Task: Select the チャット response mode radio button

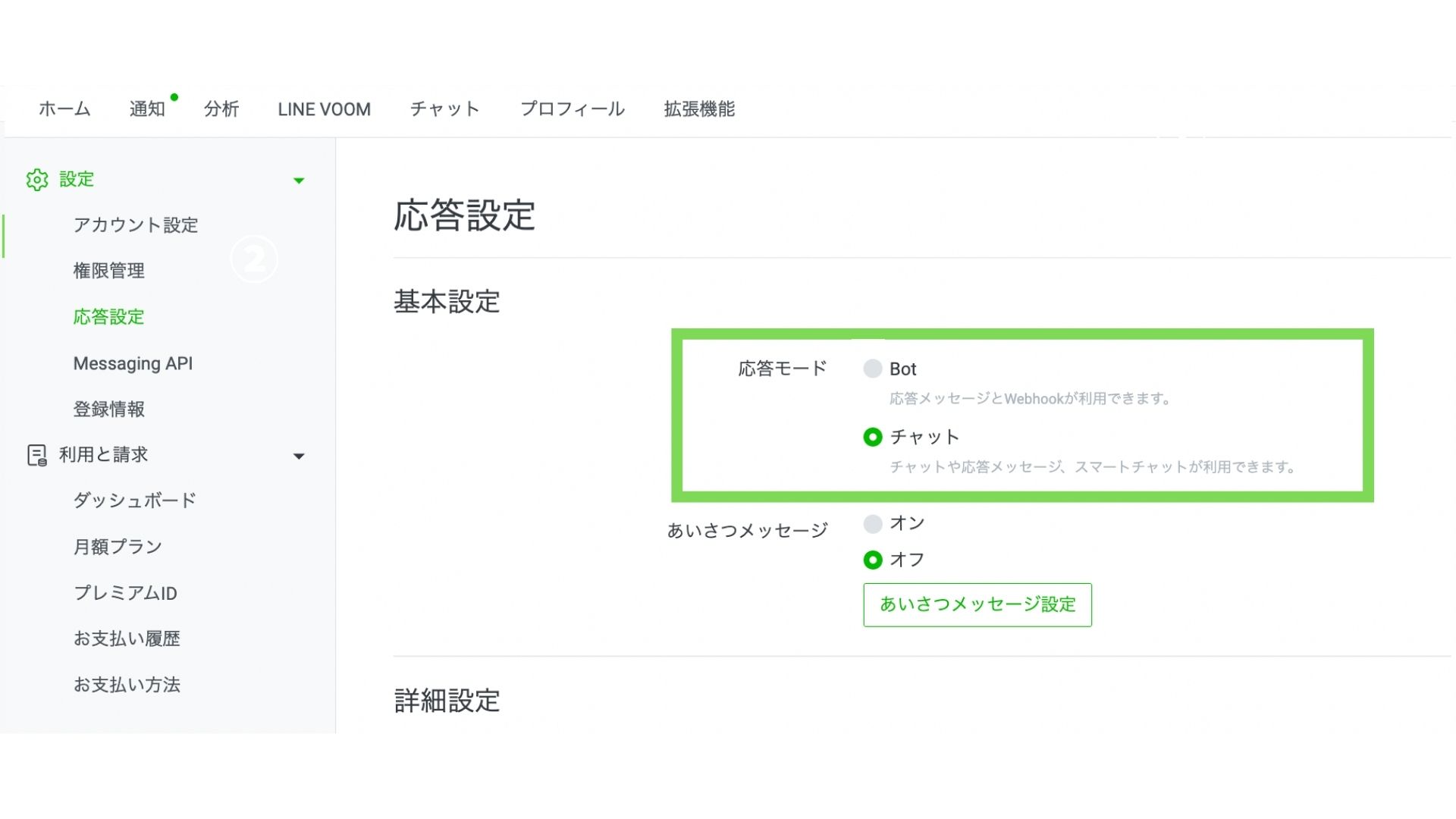Action: click(873, 438)
